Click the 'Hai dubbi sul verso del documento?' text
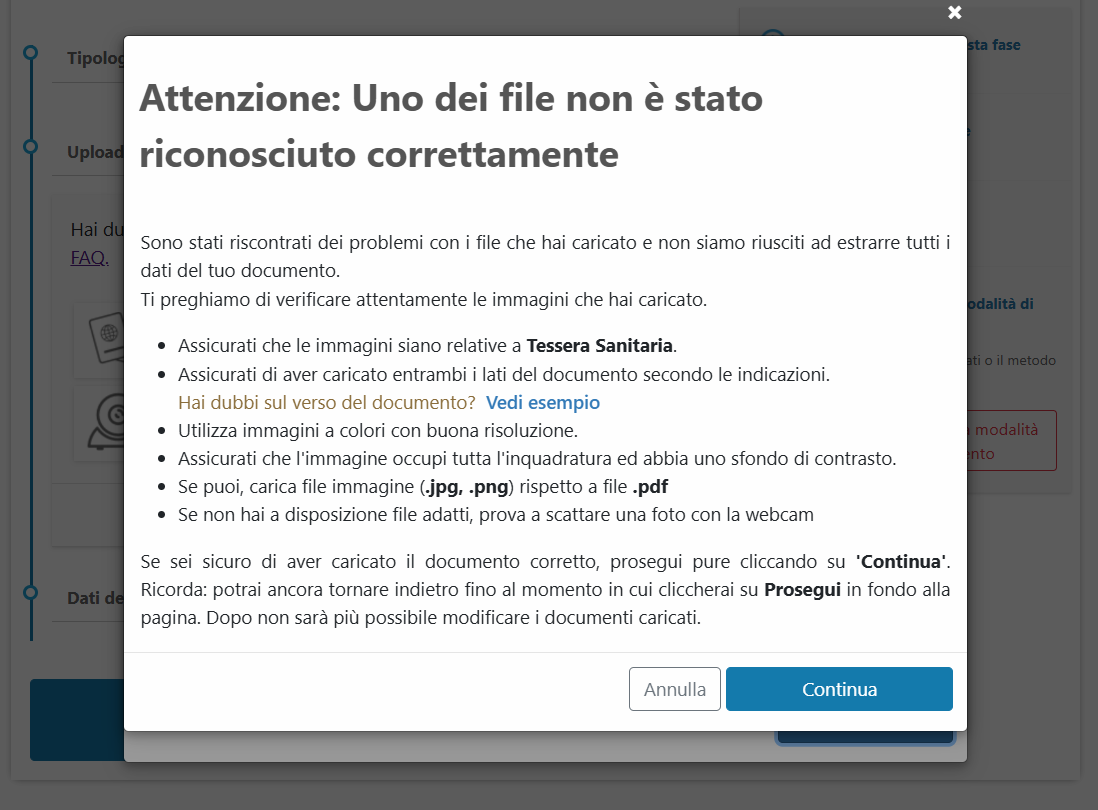 pos(326,403)
